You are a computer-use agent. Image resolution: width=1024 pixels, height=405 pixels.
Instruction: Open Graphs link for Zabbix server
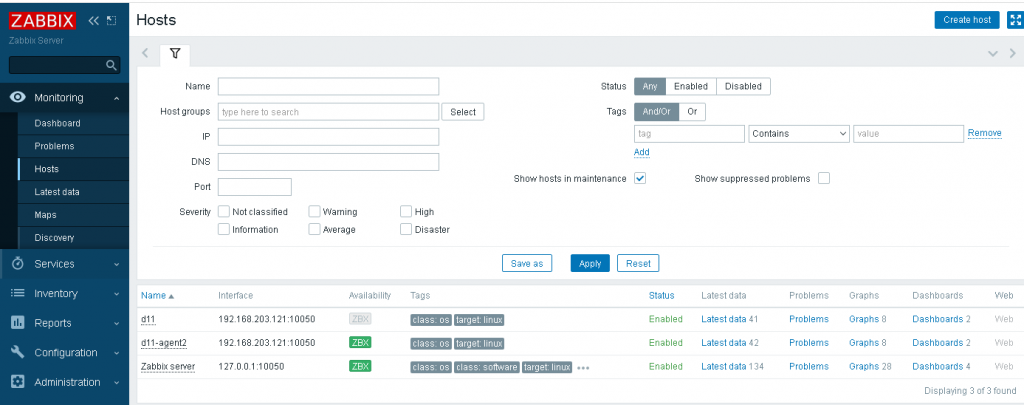pyautogui.click(x=864, y=366)
